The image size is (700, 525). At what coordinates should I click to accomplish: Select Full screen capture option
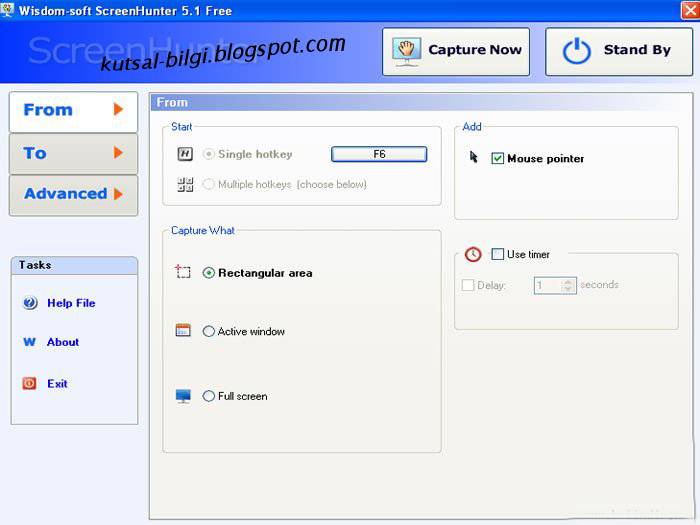tap(208, 396)
